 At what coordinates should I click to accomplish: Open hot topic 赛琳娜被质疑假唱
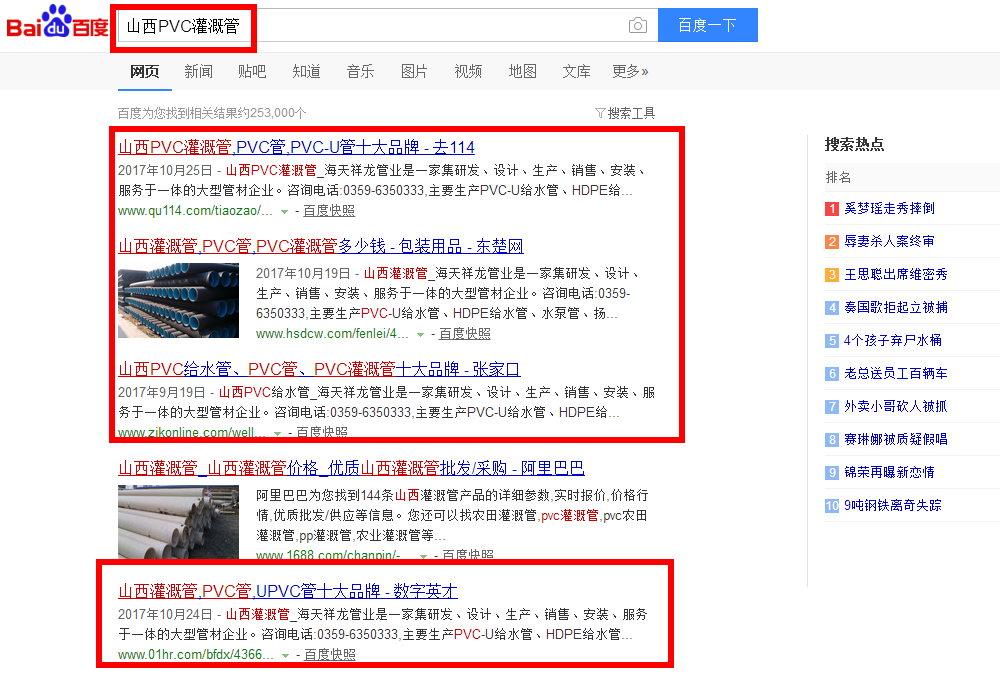click(895, 439)
